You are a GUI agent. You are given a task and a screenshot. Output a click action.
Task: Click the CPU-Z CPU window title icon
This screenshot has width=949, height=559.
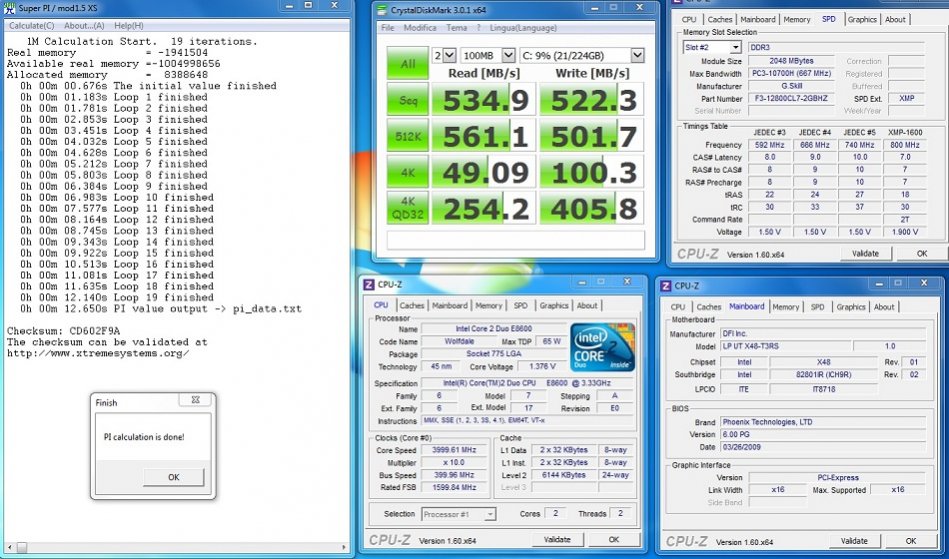coord(369,284)
